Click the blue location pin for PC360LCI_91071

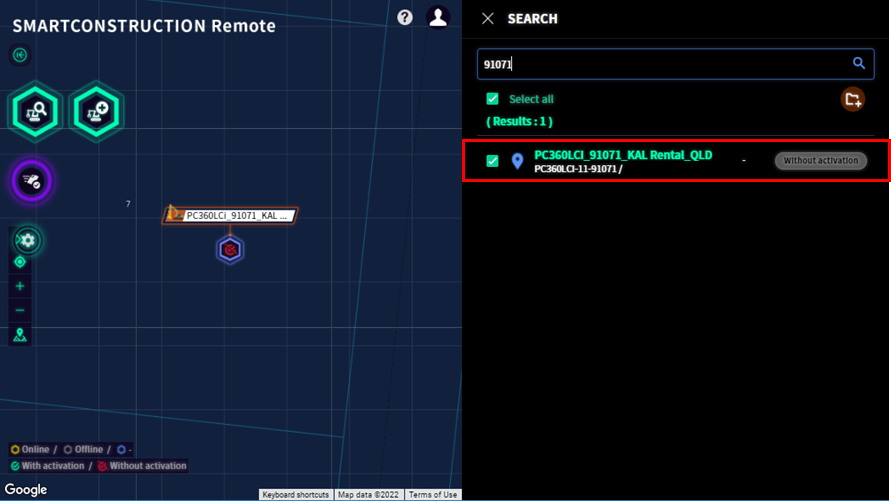tap(517, 161)
